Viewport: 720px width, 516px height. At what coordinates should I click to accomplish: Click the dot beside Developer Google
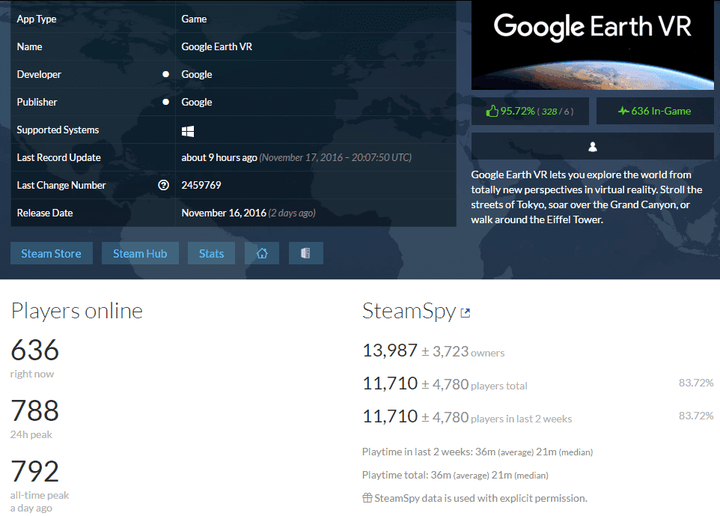166,74
